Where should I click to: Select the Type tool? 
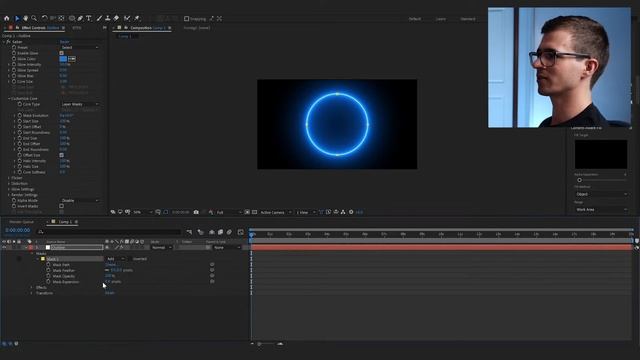coord(89,18)
